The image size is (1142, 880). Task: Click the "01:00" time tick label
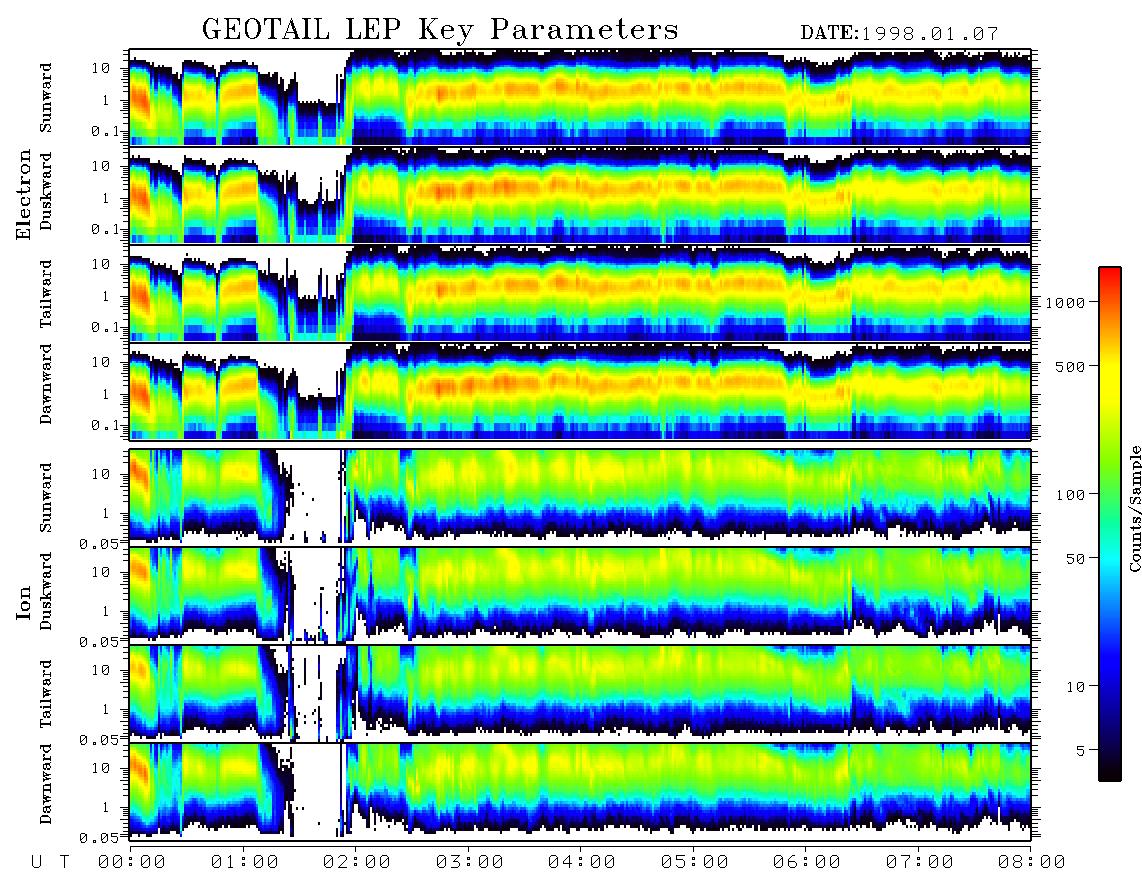pyautogui.click(x=245, y=863)
